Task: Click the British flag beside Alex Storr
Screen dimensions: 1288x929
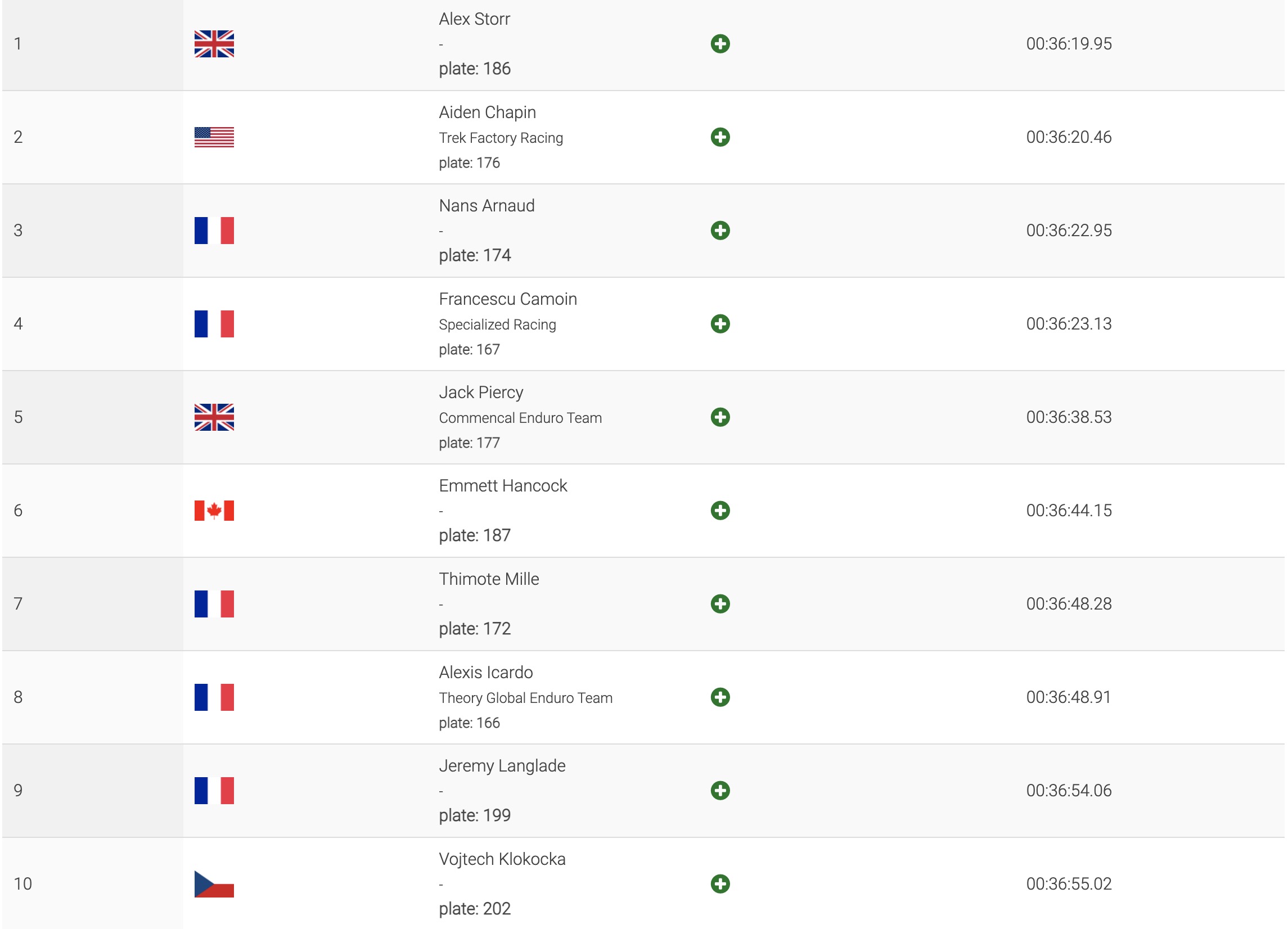Action: [214, 44]
